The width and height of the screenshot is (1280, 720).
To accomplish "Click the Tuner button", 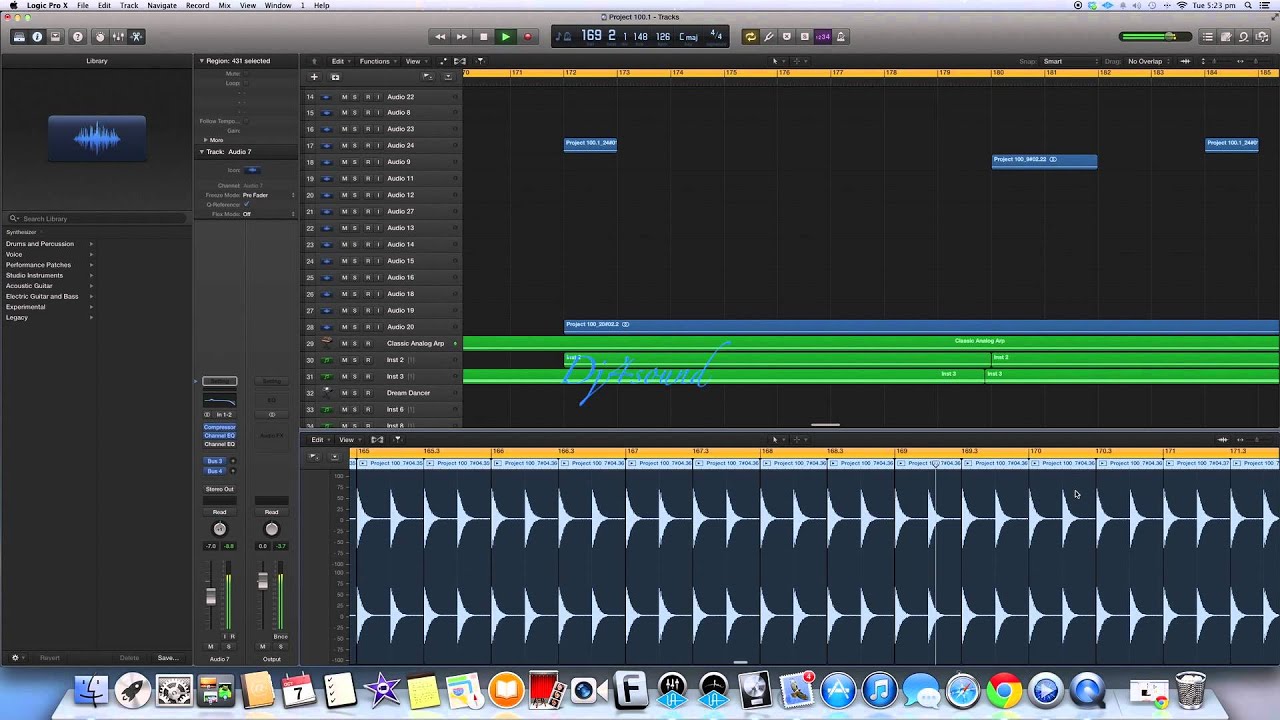I will click(x=768, y=37).
